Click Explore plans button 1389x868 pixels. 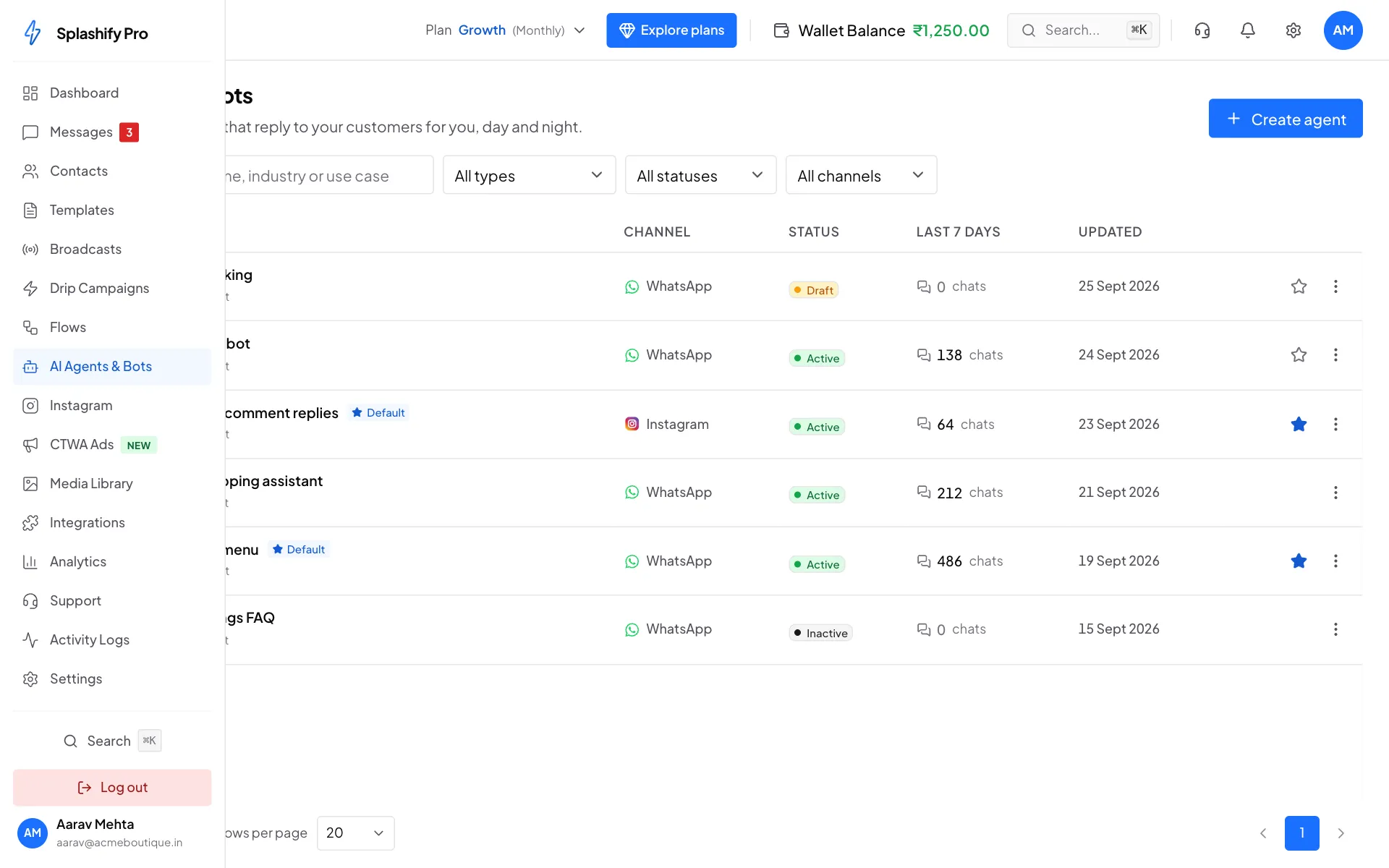(671, 30)
